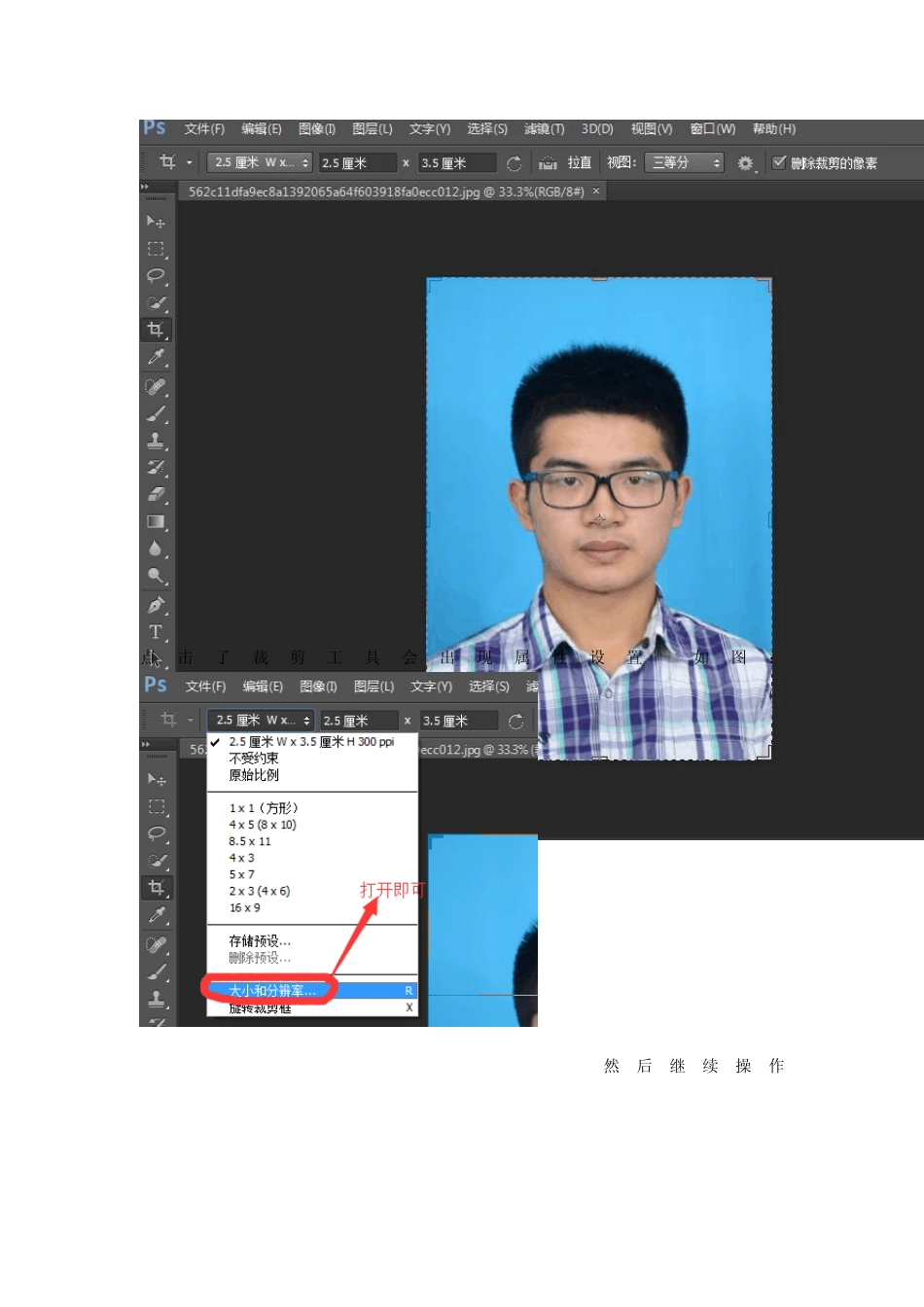Select the 原始比例 preset option
The image size is (924, 1307).
(x=254, y=775)
